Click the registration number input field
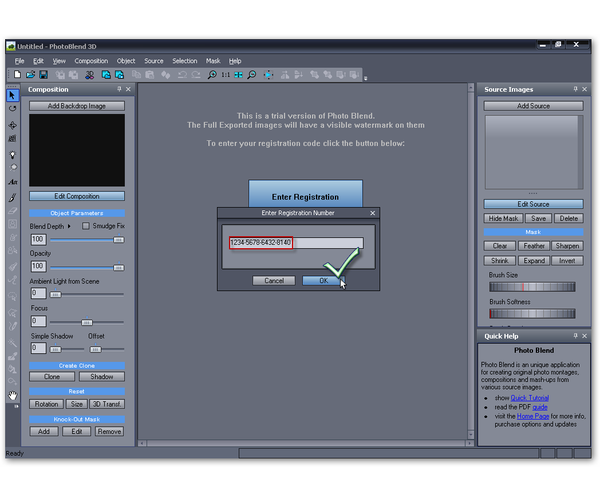 coord(296,243)
